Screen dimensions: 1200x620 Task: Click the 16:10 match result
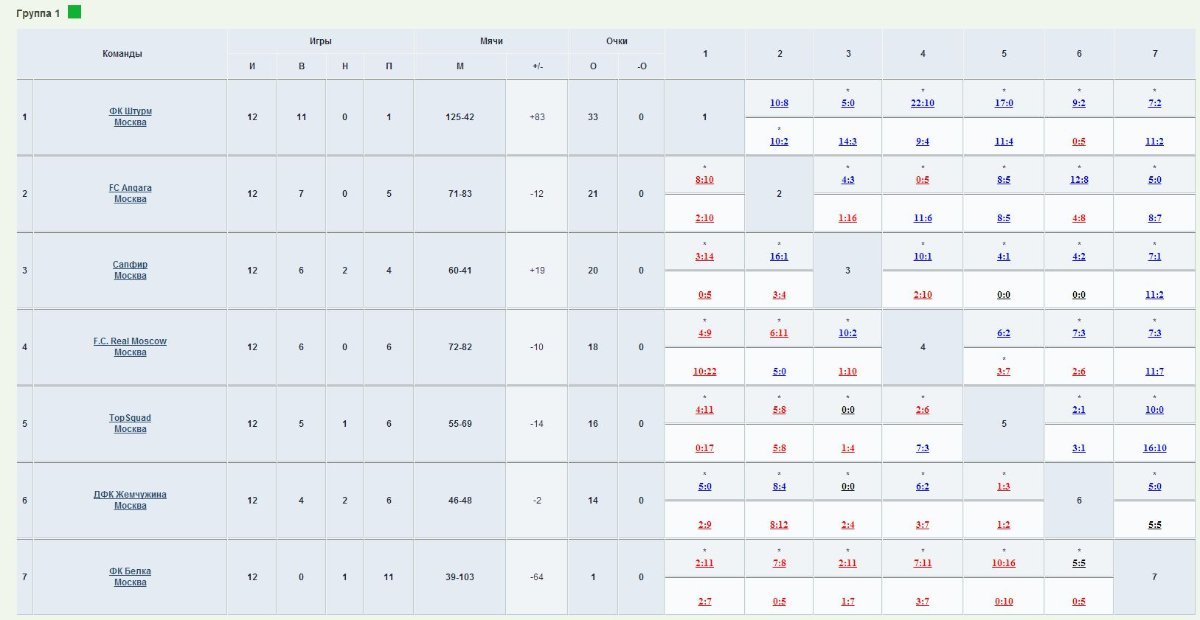1154,448
